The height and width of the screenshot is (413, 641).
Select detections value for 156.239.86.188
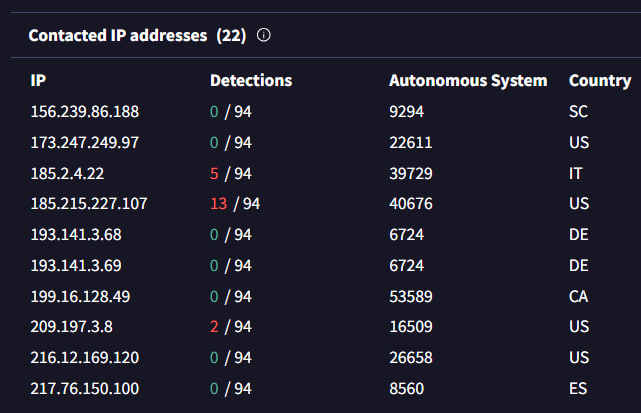point(231,112)
